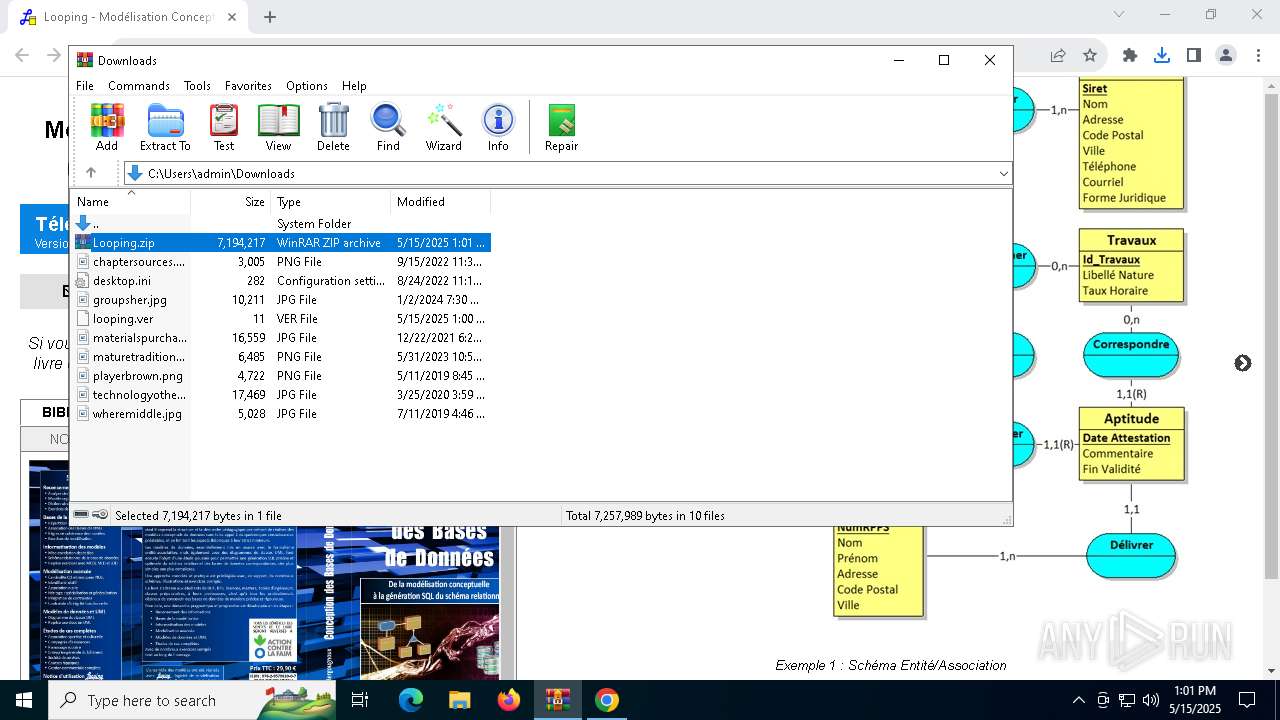Click the Chrome taskbar icon

point(606,700)
